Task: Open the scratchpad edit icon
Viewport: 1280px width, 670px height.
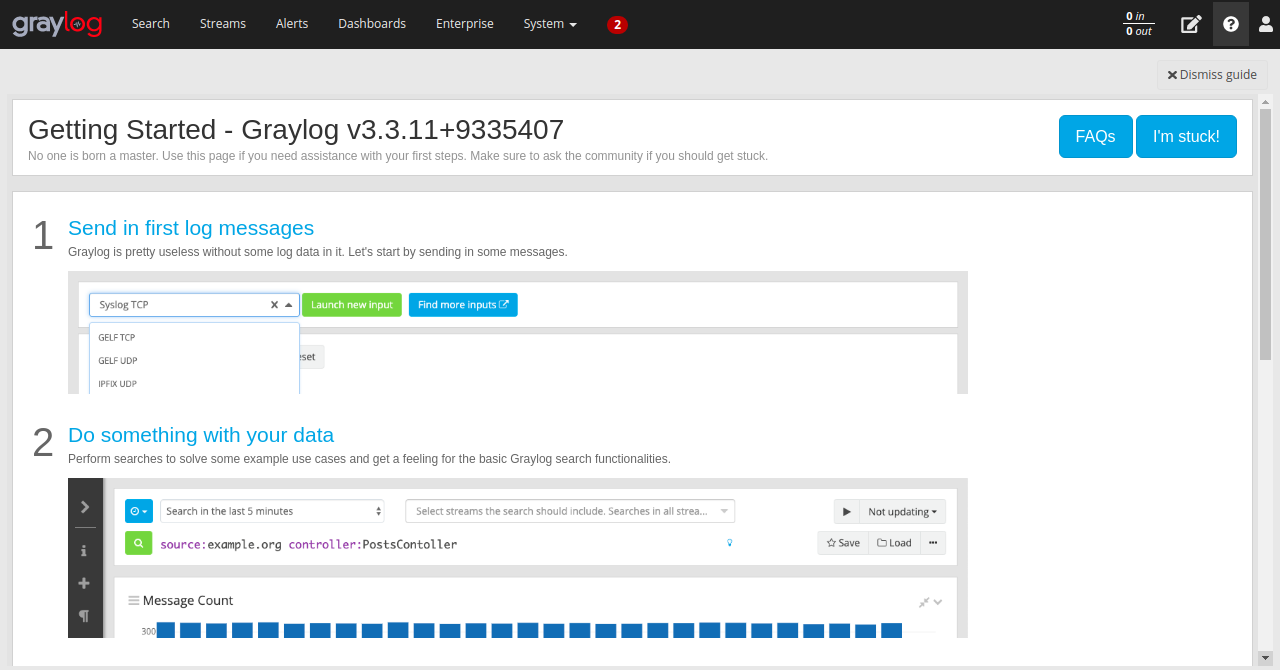Action: point(1191,24)
